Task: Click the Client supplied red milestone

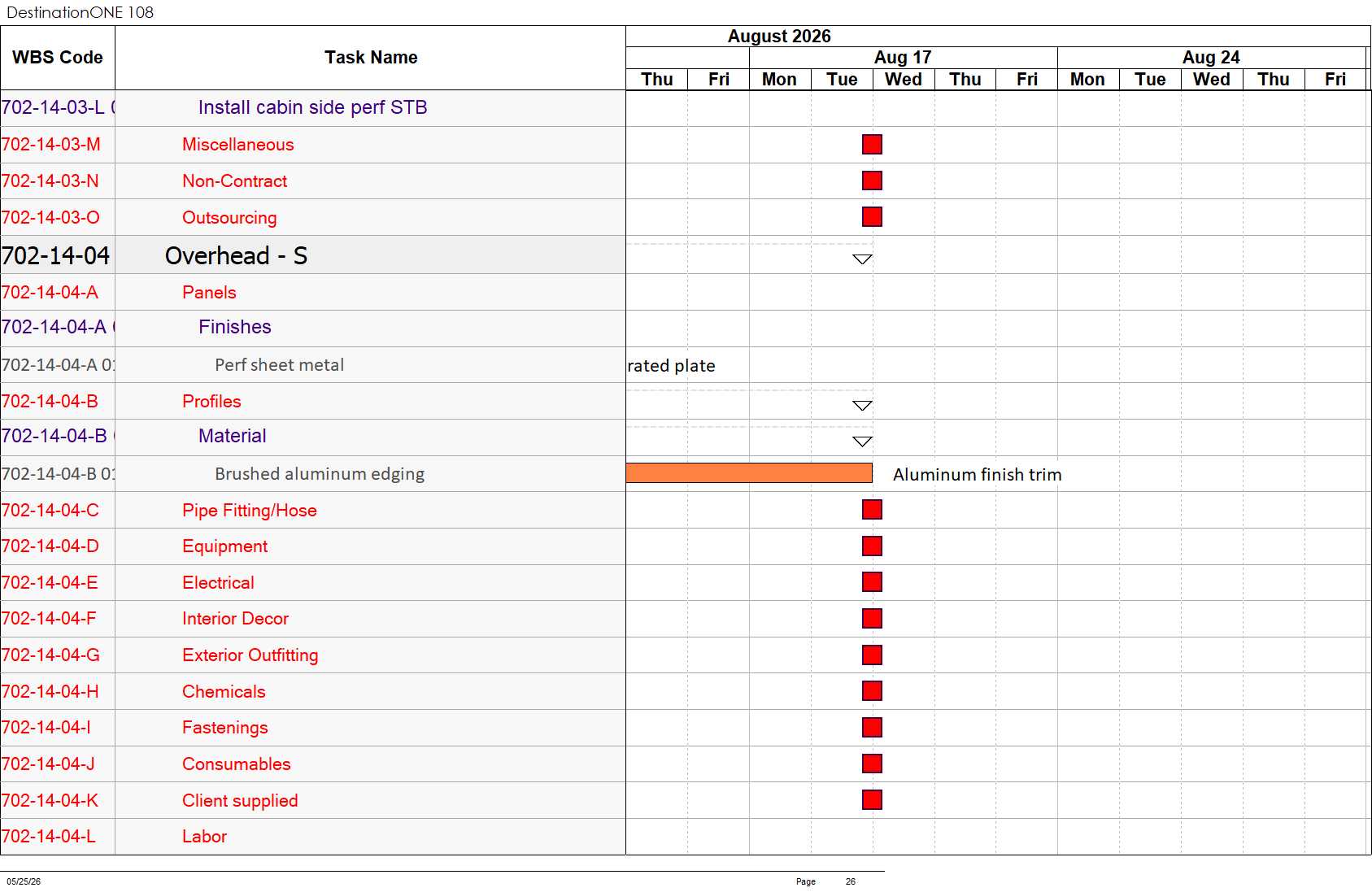Action: point(872,800)
